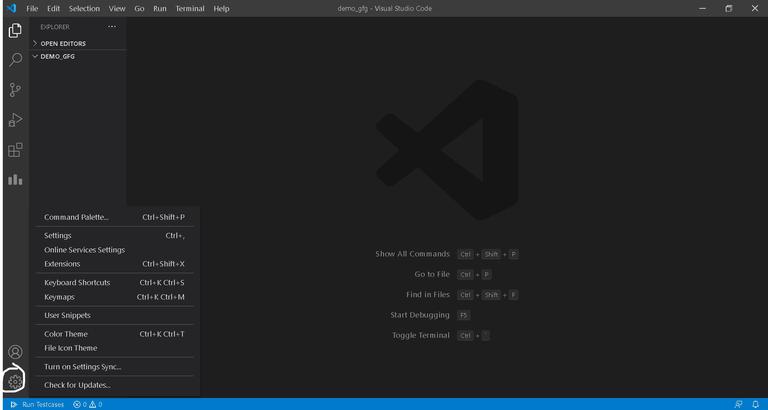Choose File Icon Theme from the menu
The image size is (768, 410).
[x=115, y=348]
